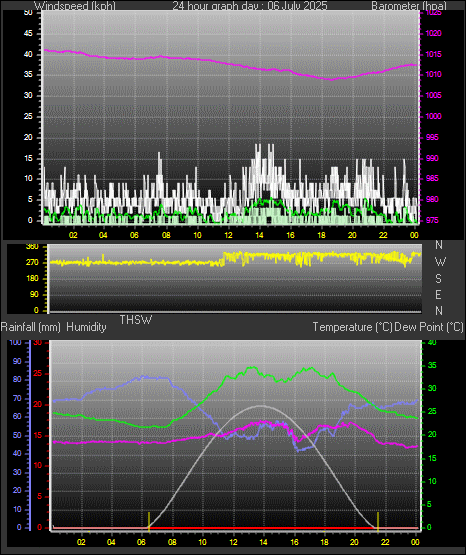This screenshot has height=555, width=466.
Task: Click the THSW label
Action: pos(136,320)
